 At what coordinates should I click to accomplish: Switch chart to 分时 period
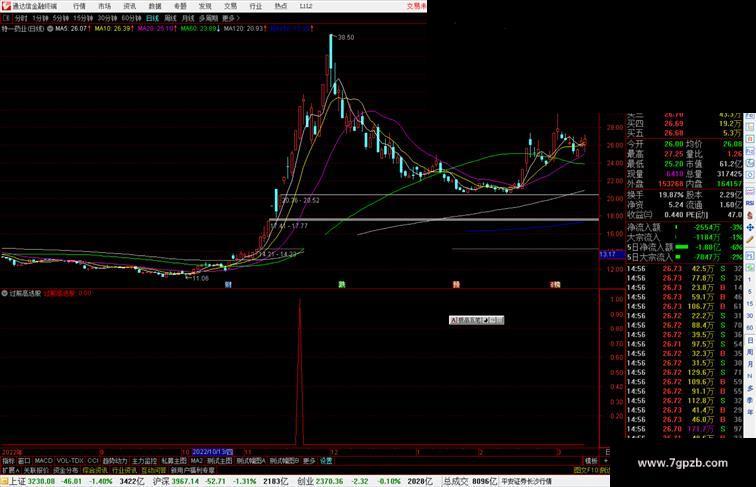coord(21,18)
